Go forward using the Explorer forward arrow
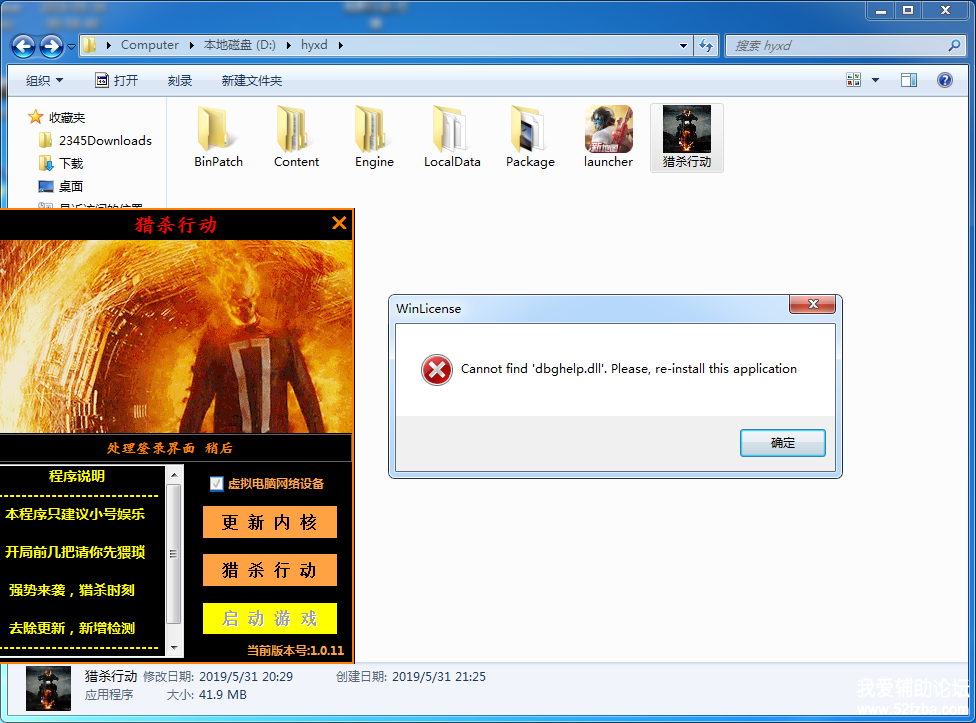Viewport: 976px width, 723px height. pyautogui.click(x=51, y=46)
